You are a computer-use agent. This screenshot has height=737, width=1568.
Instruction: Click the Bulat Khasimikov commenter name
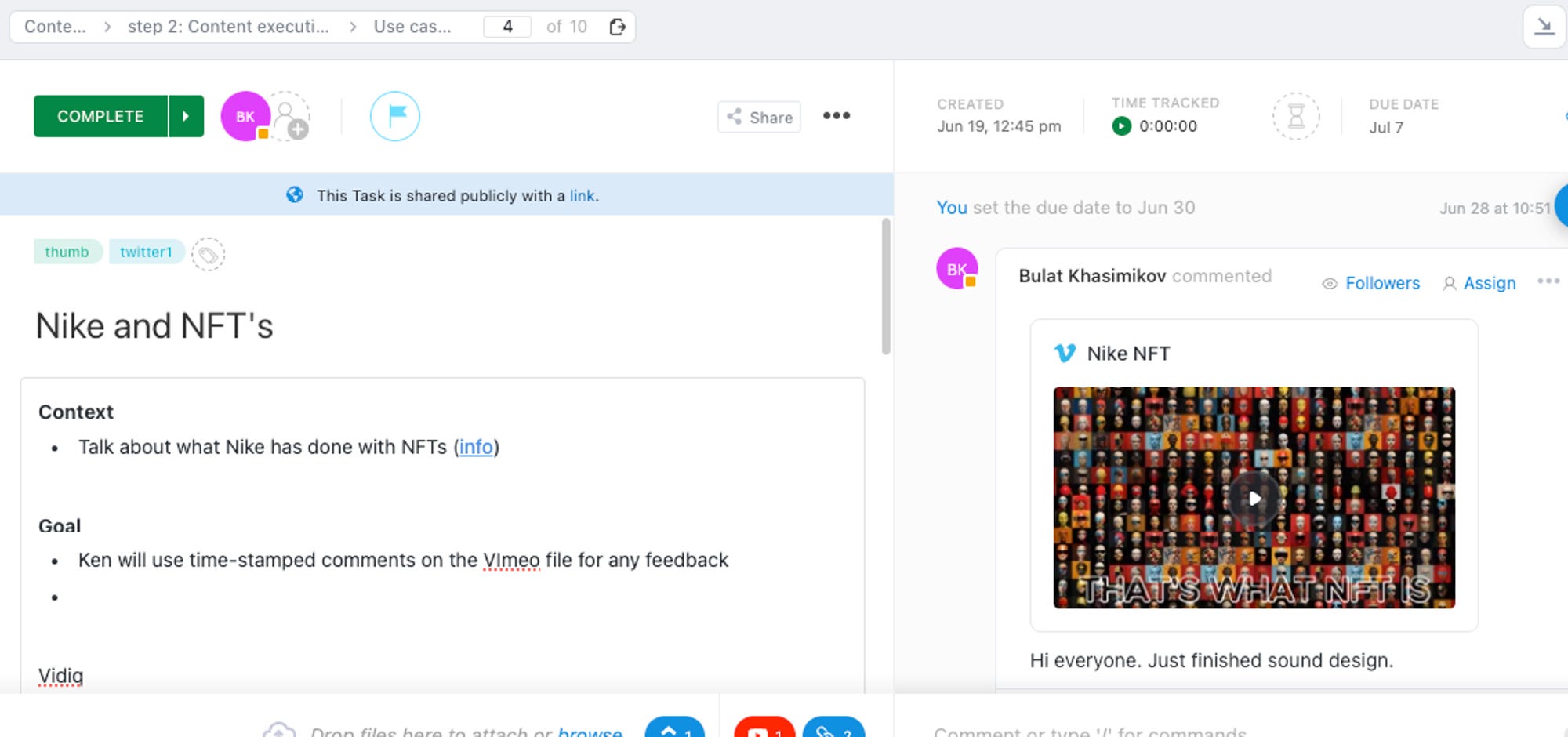click(1092, 276)
